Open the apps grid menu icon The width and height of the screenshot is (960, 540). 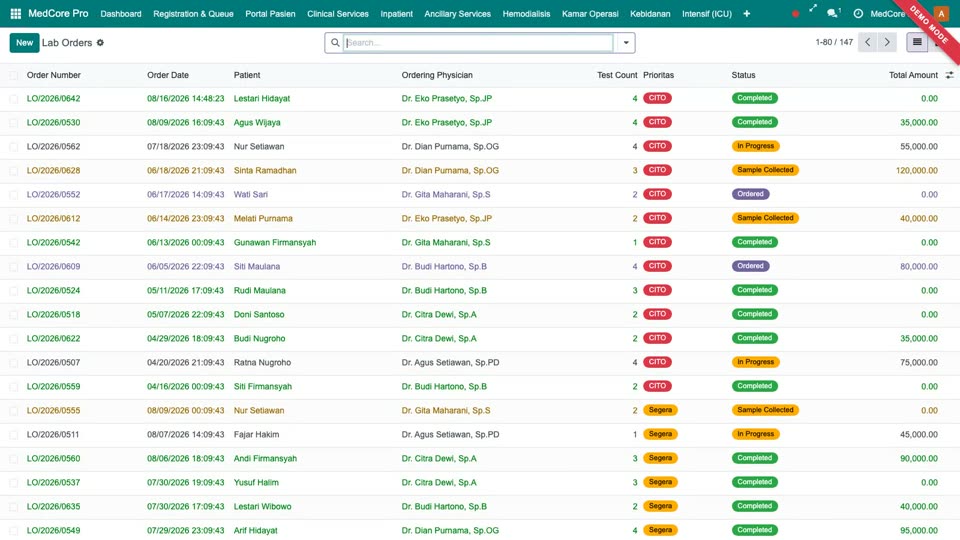(16, 13)
